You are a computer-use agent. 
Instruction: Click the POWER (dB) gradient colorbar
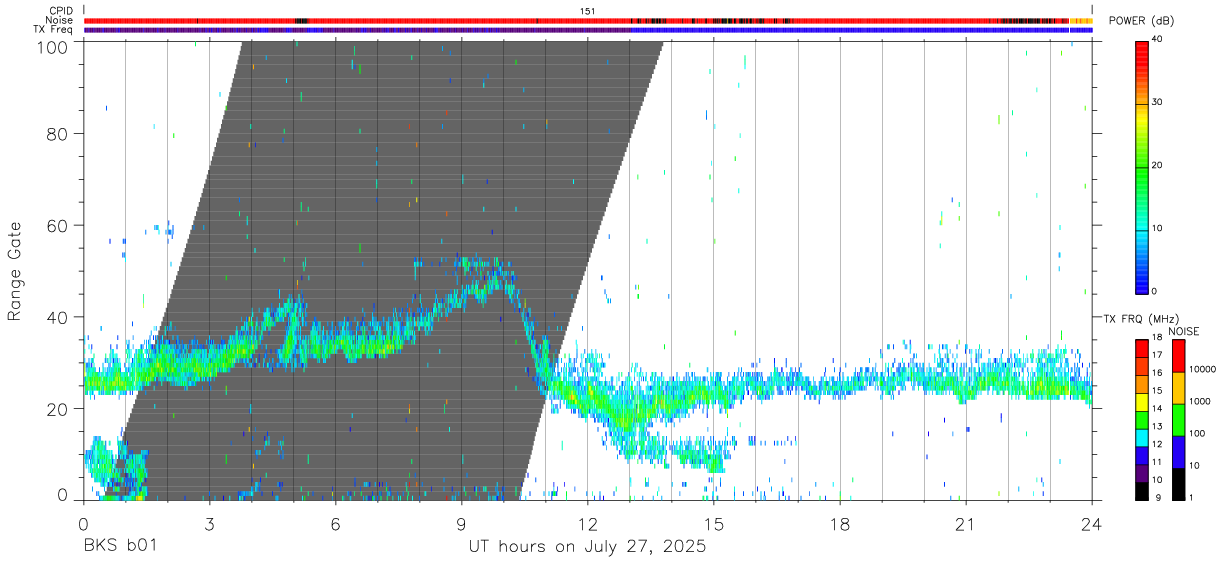[1142, 166]
